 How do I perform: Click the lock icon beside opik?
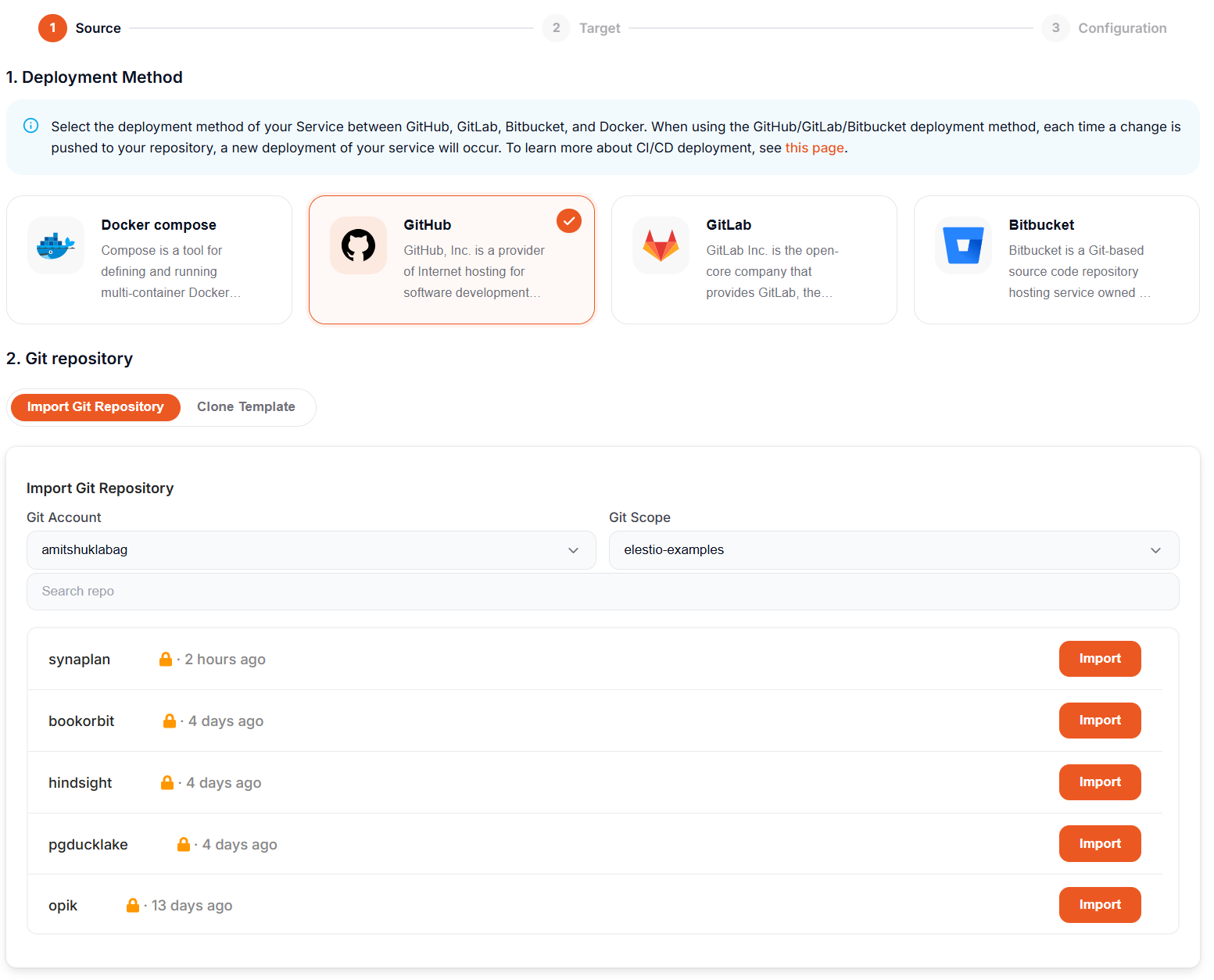click(x=133, y=906)
